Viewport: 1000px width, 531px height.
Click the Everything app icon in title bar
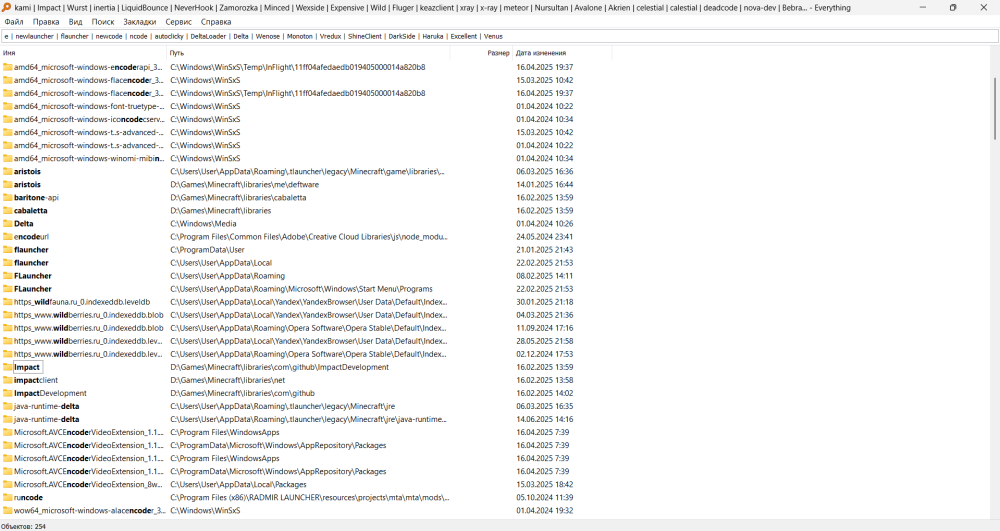(6, 8)
